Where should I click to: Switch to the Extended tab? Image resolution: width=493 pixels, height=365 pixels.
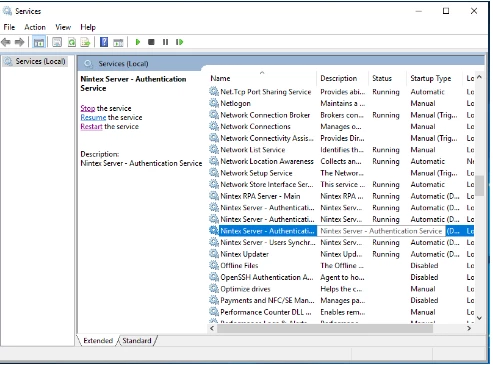pyautogui.click(x=98, y=340)
